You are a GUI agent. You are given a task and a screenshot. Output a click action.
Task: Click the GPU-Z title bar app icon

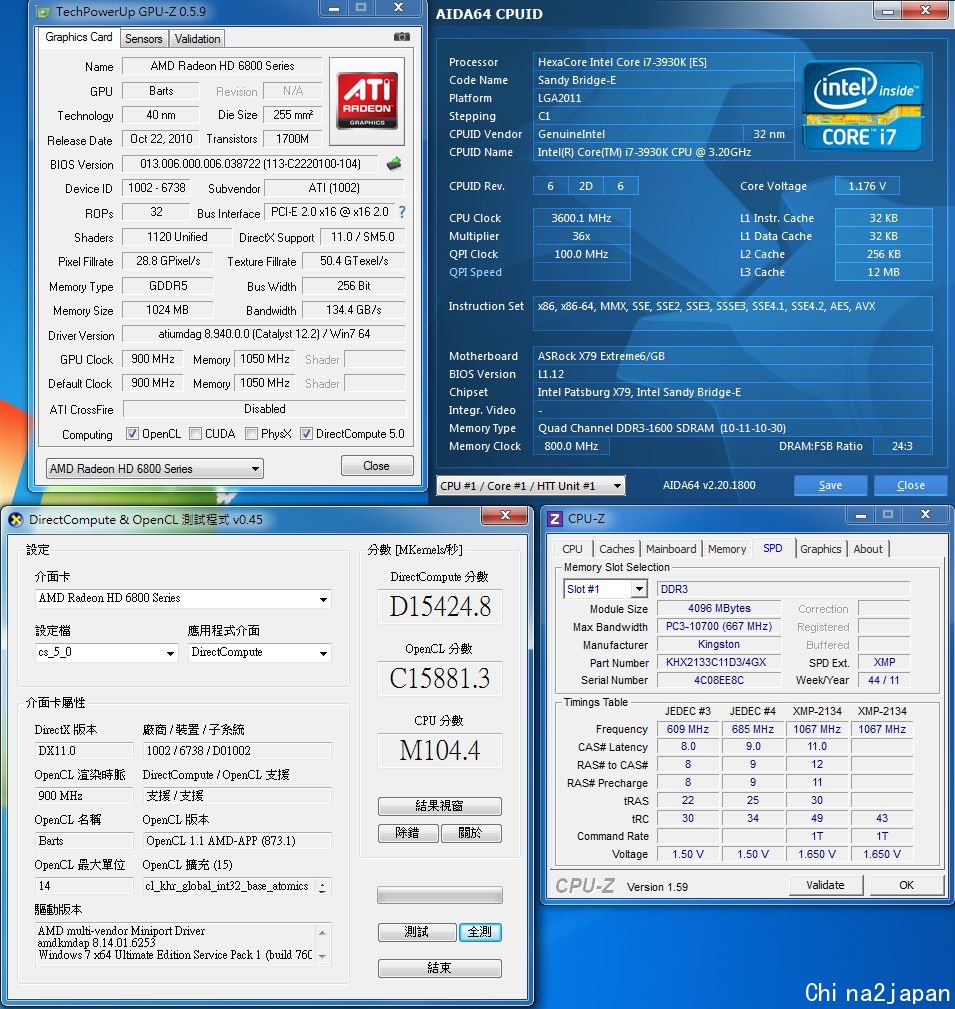(42, 12)
